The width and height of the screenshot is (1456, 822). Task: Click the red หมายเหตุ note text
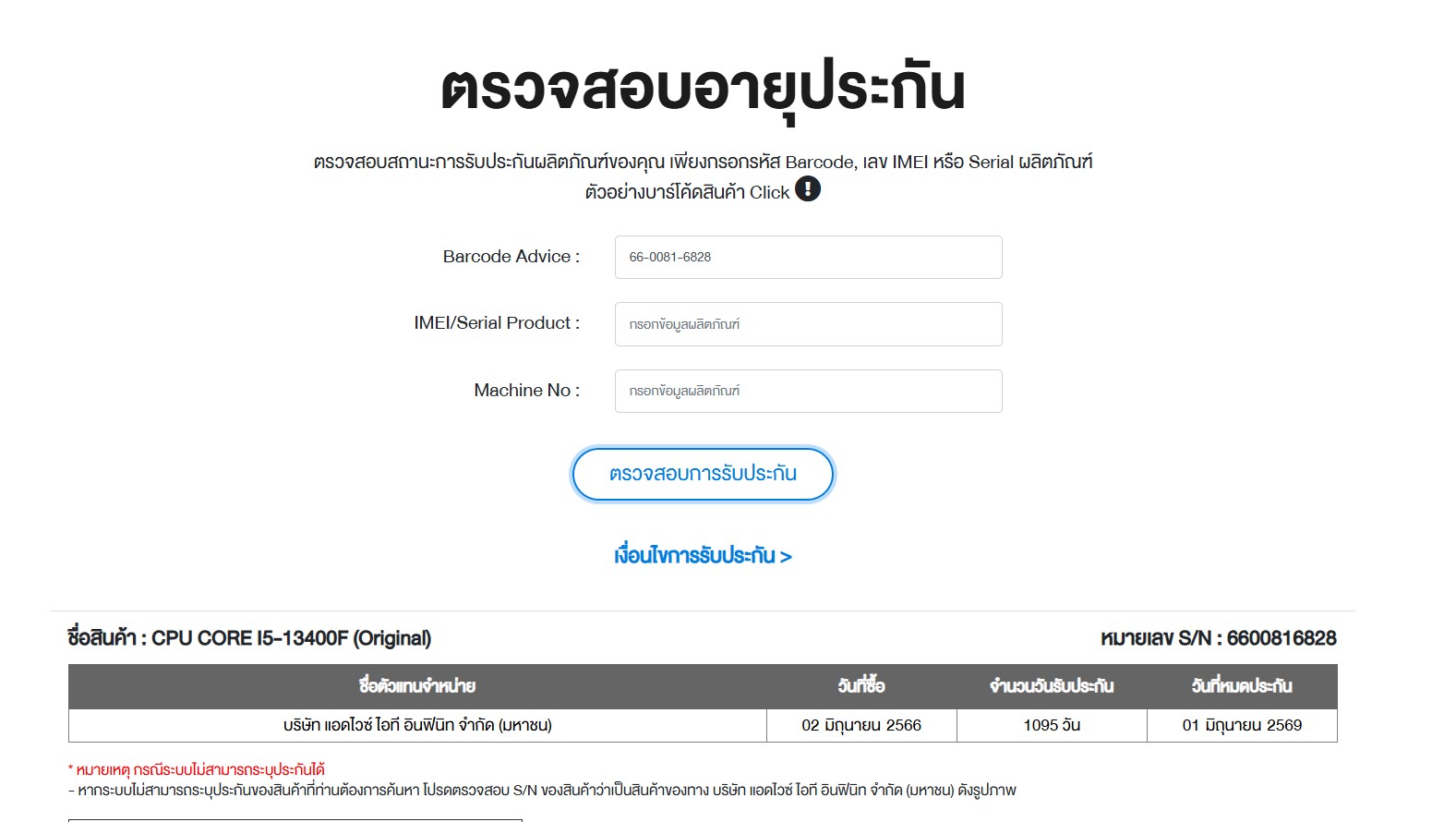(197, 769)
